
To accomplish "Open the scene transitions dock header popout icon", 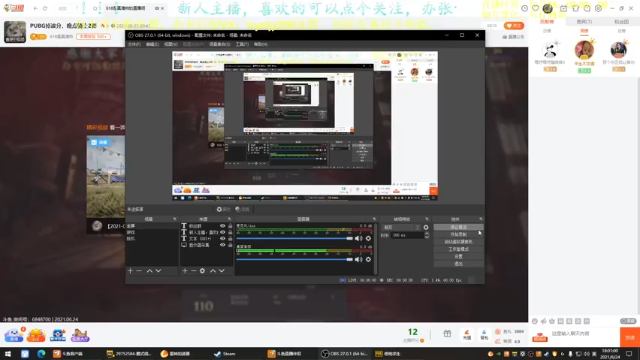I will (x=427, y=219).
